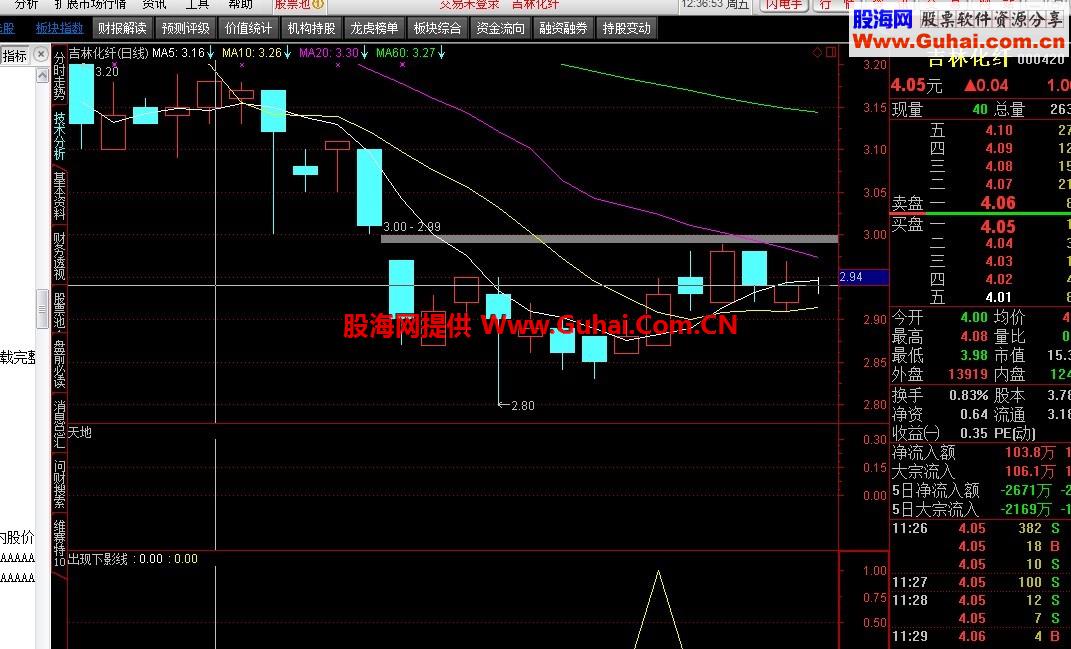Click the 11:26 trade row
Viewport: 1071px width, 649px height.
pyautogui.click(x=981, y=528)
